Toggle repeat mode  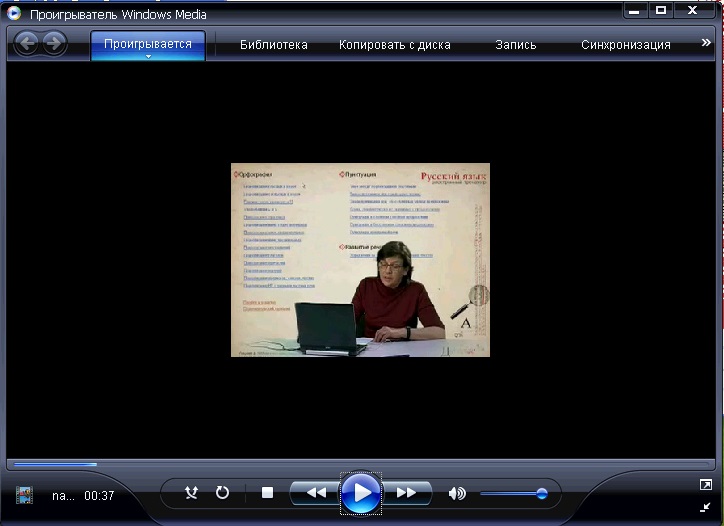click(222, 493)
